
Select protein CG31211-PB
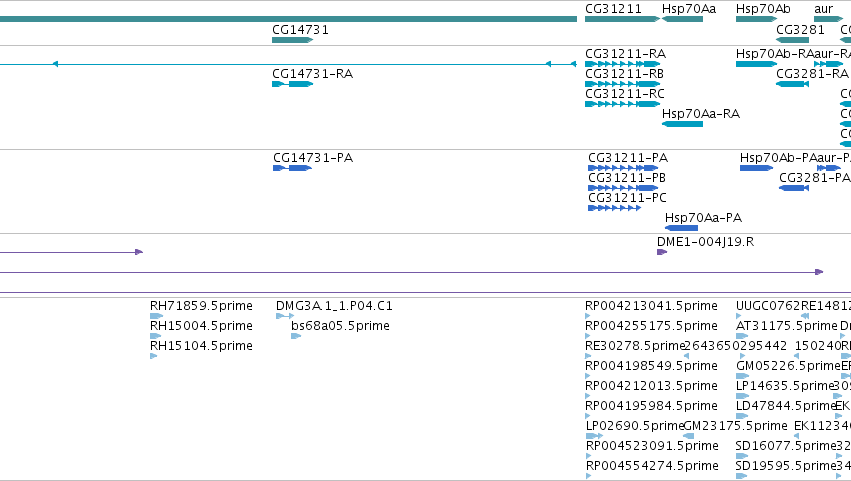[x=623, y=188]
